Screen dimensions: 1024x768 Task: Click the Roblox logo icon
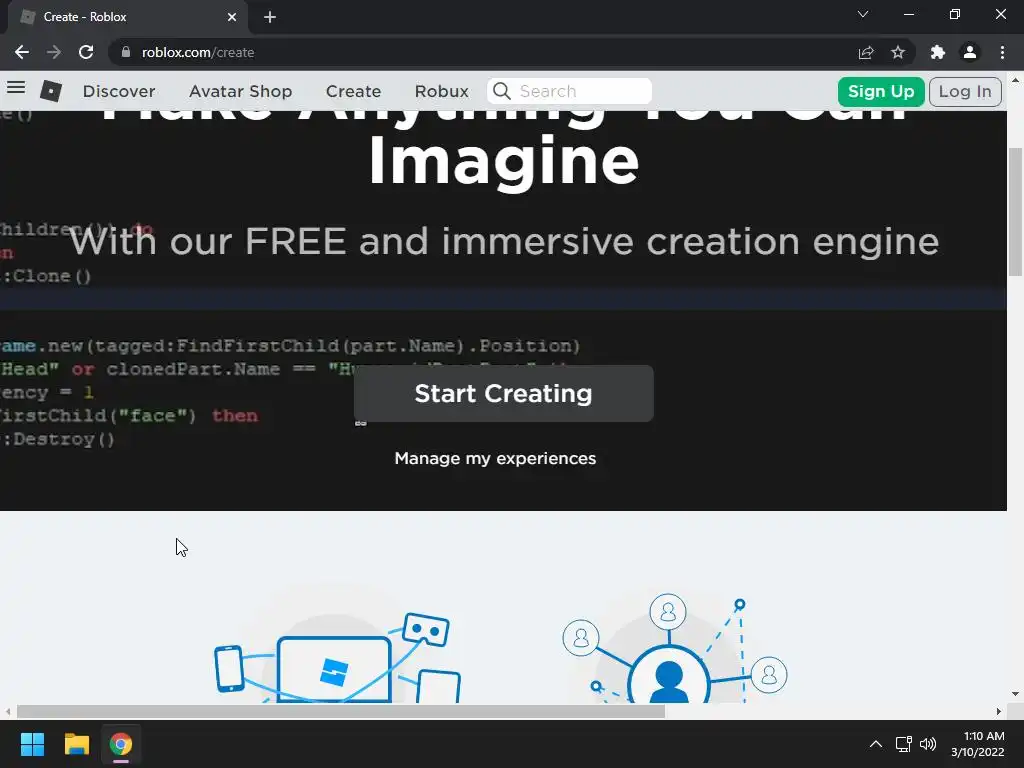pyautogui.click(x=51, y=91)
